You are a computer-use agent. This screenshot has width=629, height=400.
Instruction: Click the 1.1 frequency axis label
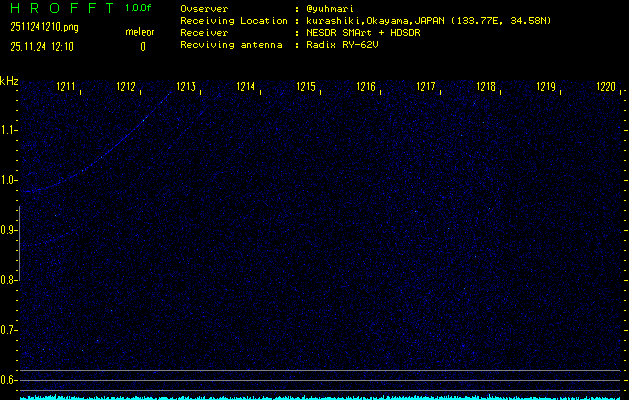click(x=9, y=130)
